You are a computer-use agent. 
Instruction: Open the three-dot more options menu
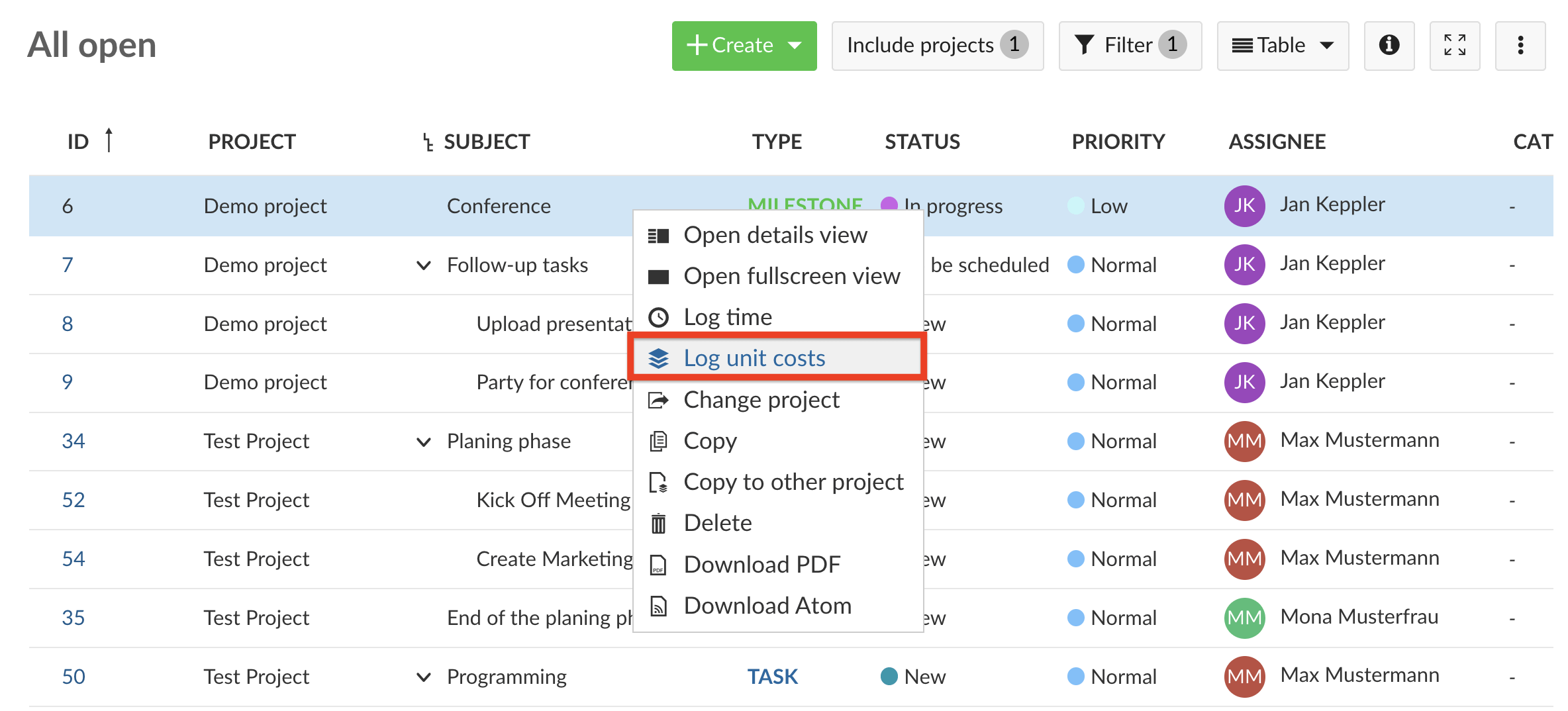[x=1520, y=45]
